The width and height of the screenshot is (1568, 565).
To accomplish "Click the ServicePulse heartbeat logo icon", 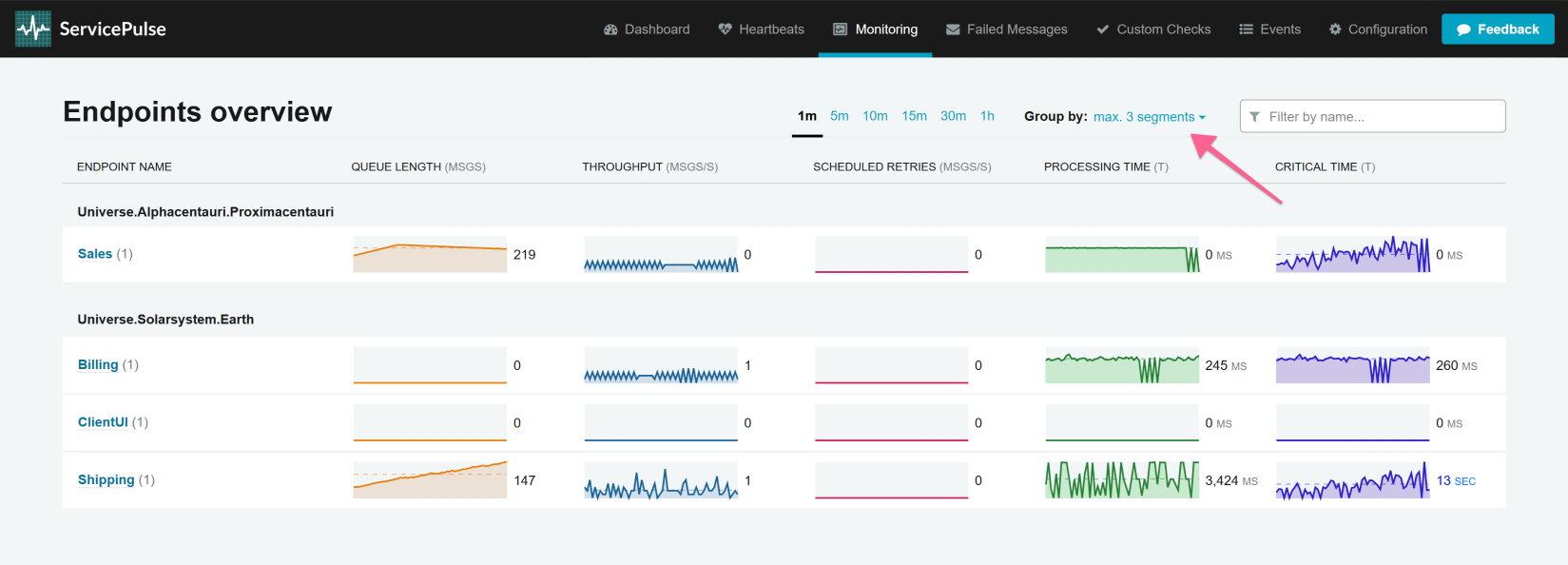I will pyautogui.click(x=33, y=29).
